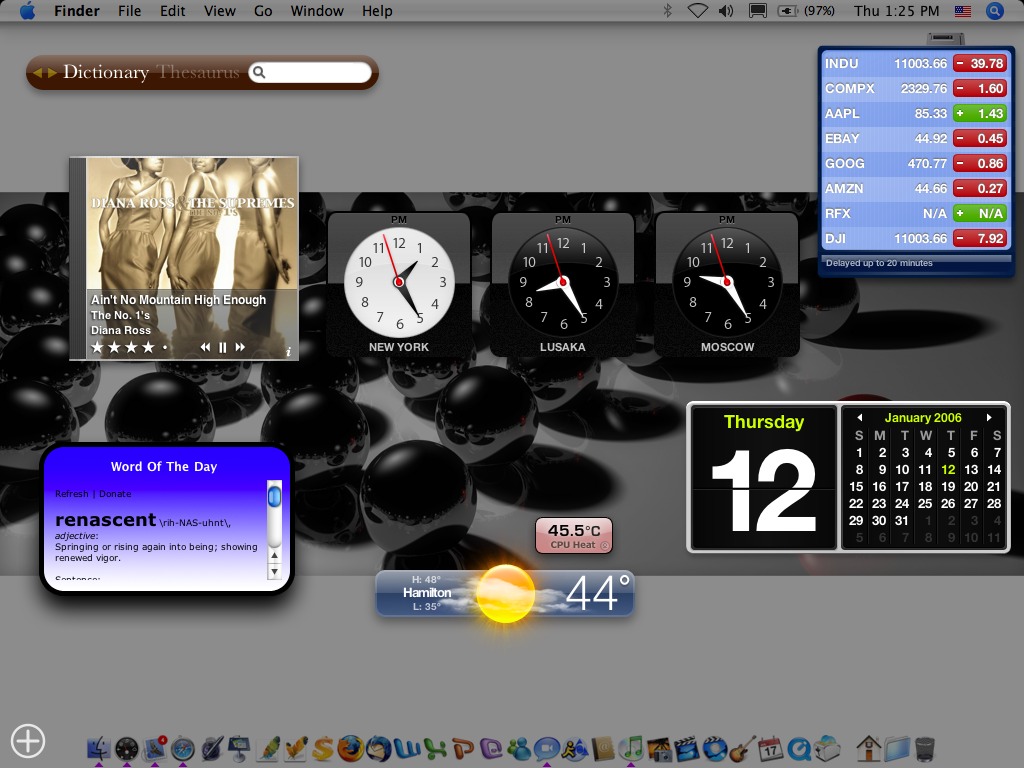Open the widget bar with plus button
The height and width of the screenshot is (768, 1024).
27,741
